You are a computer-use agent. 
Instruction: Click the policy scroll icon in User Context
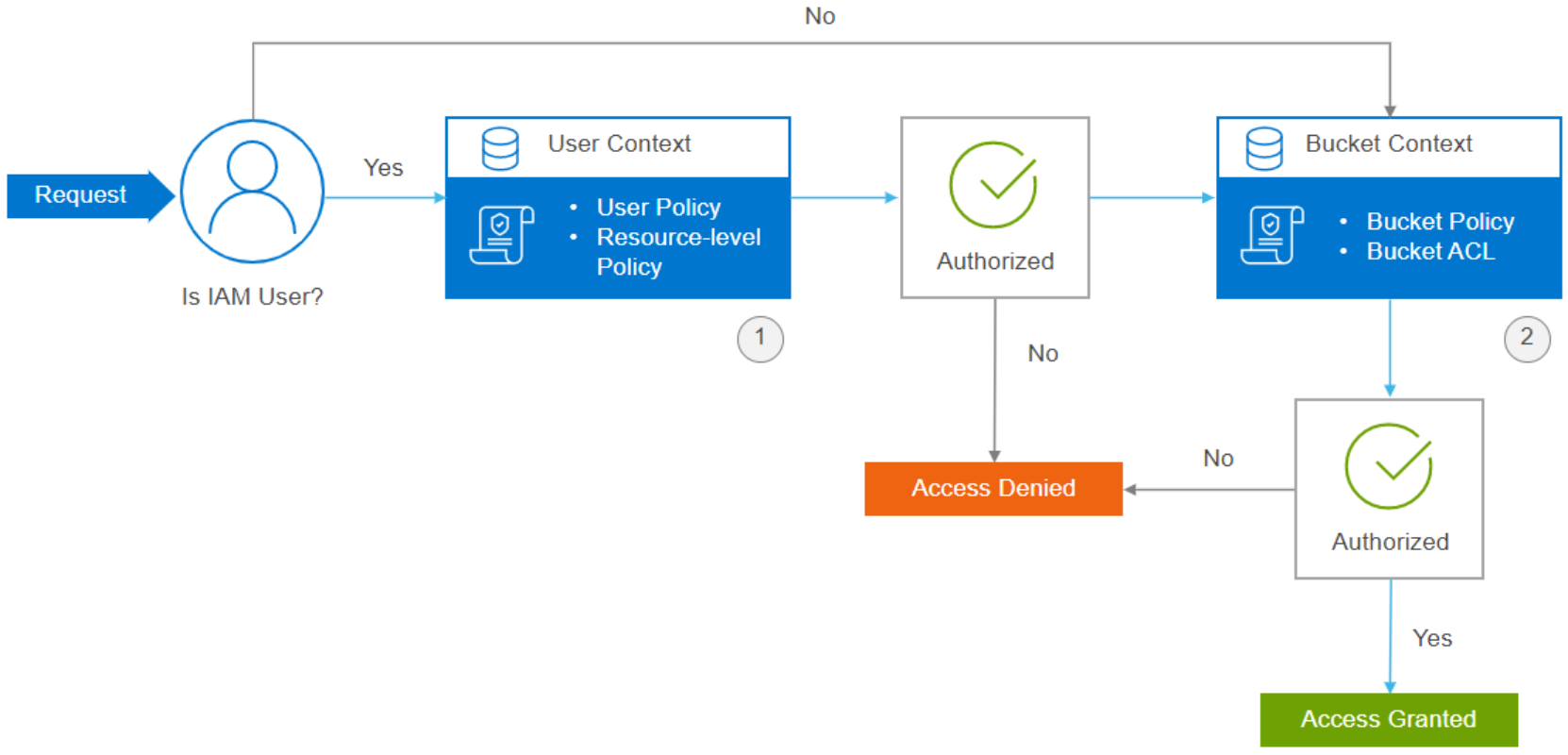[502, 235]
